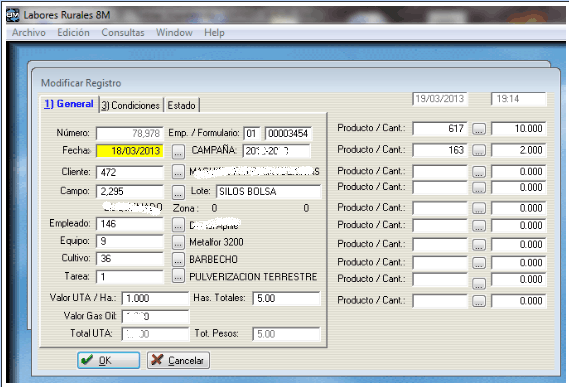The width and height of the screenshot is (569, 387).
Task: Click the Cliente field with 472
Action: coord(130,172)
